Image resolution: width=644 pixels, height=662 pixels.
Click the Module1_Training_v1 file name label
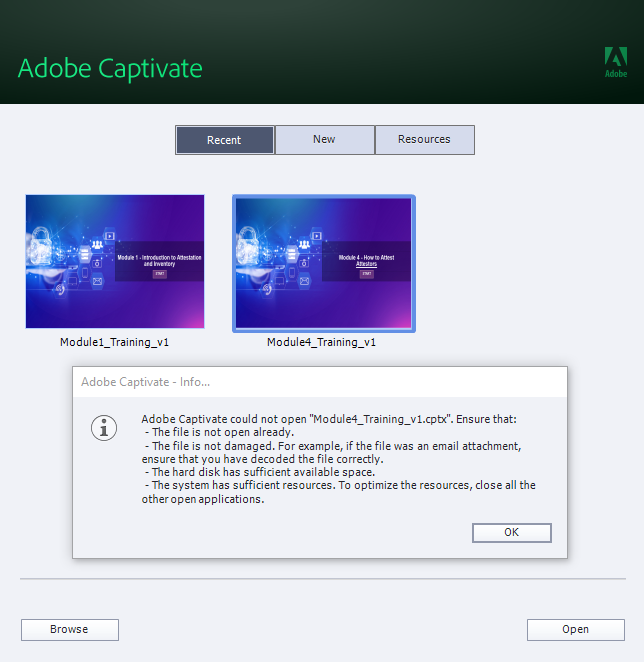pos(114,342)
